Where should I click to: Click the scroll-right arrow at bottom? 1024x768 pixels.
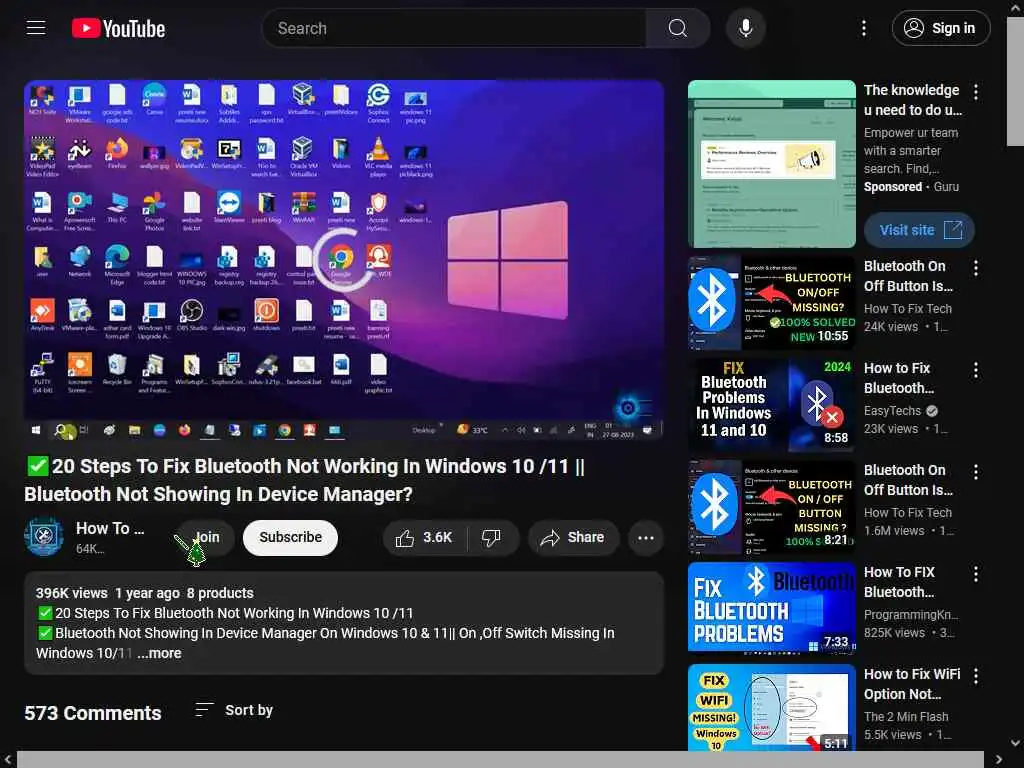[x=999, y=760]
